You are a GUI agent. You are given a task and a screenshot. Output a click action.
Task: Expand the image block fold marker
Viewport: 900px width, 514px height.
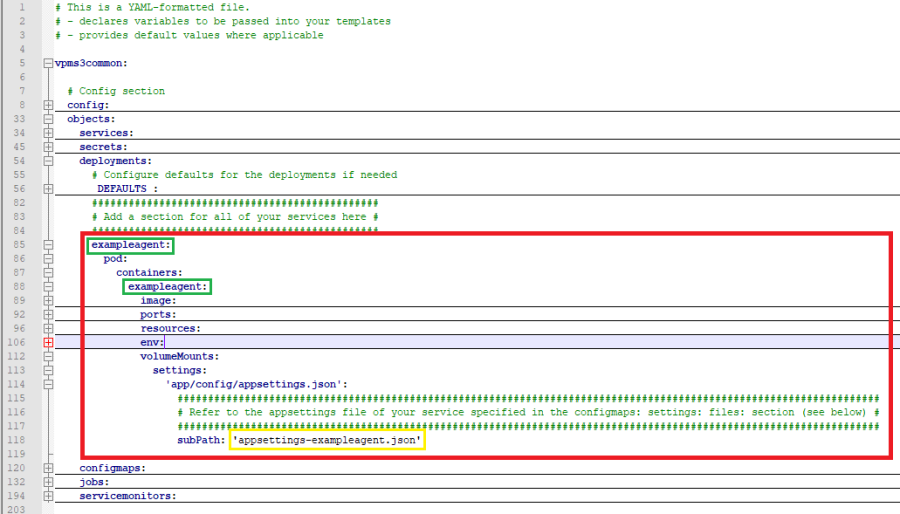pos(47,300)
